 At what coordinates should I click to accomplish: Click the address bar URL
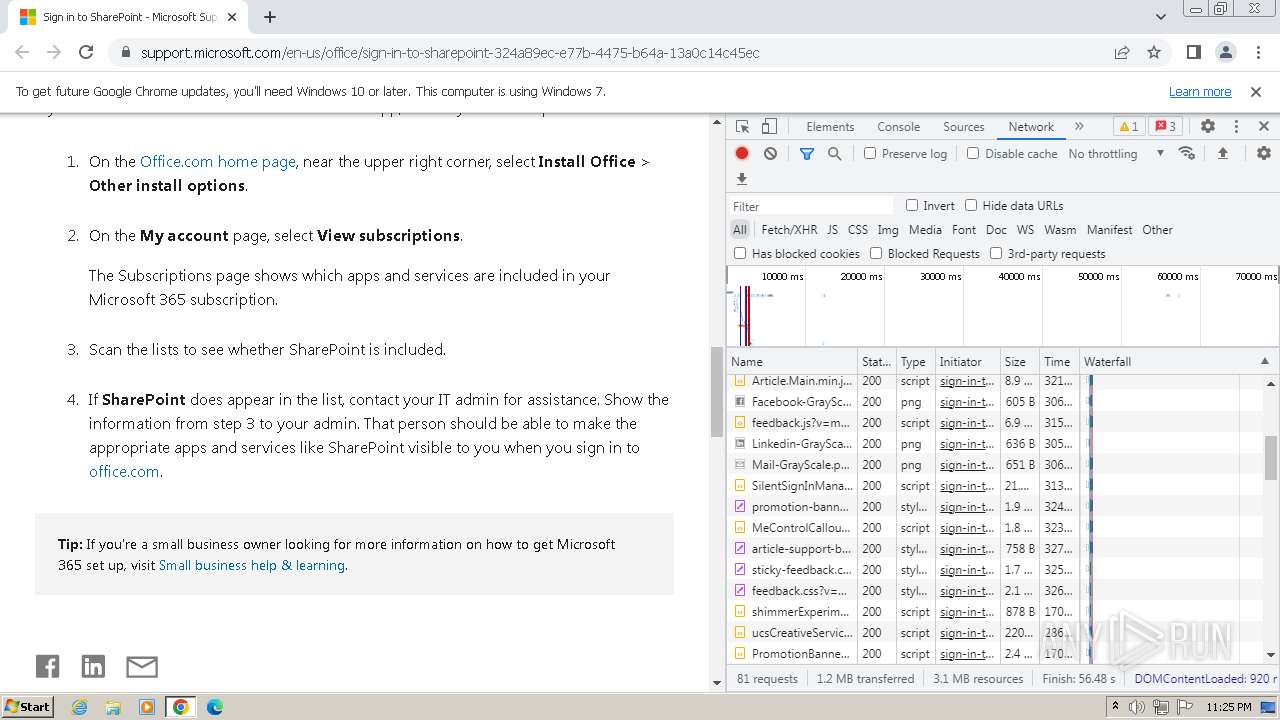(450, 53)
